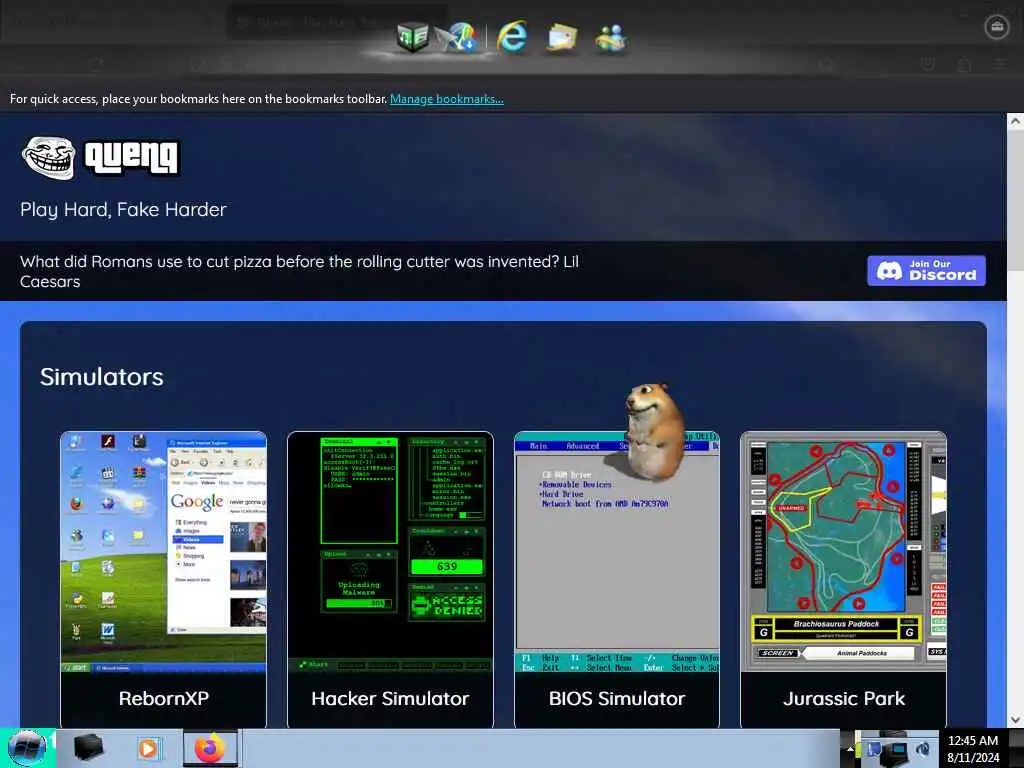Join the Discord server button
The height and width of the screenshot is (768, 1024).
coord(926,270)
